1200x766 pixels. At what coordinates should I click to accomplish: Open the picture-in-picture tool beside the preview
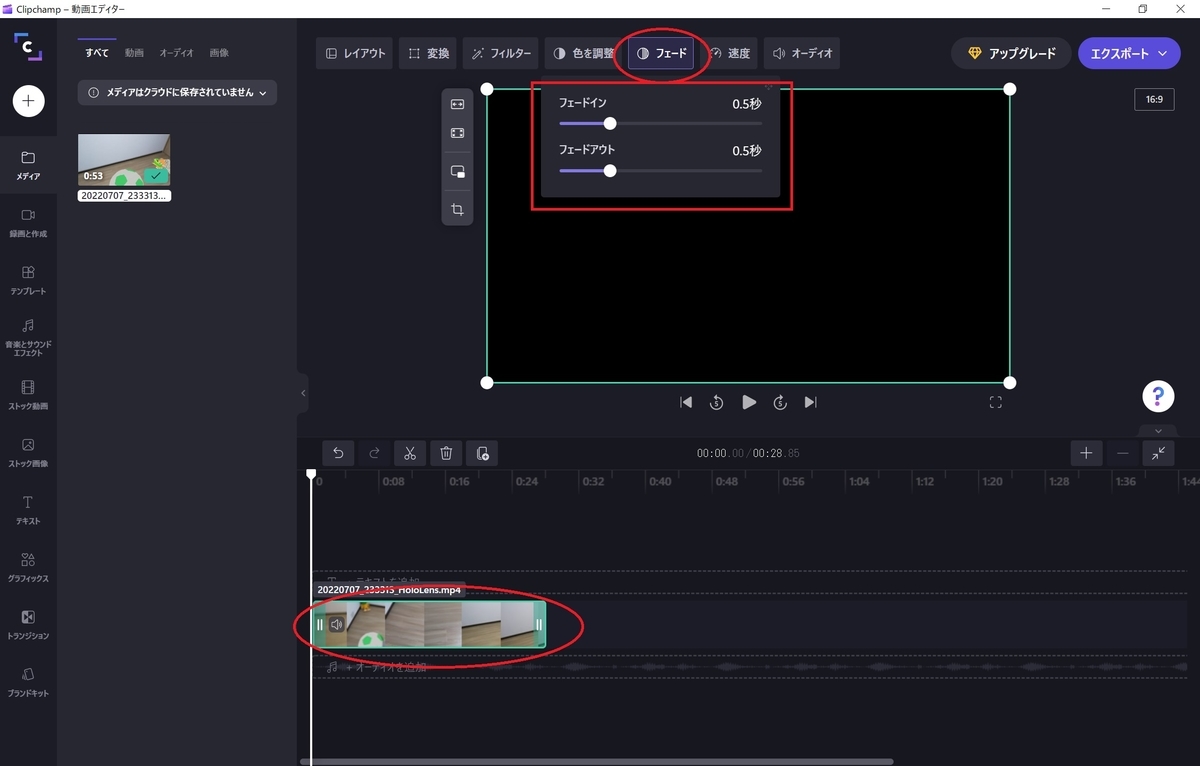pyautogui.click(x=457, y=171)
